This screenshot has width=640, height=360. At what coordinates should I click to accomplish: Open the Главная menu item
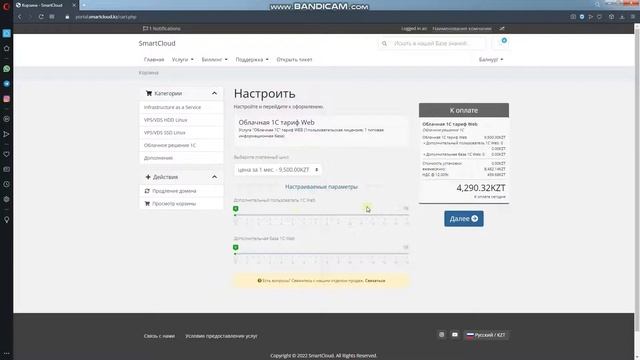point(154,60)
